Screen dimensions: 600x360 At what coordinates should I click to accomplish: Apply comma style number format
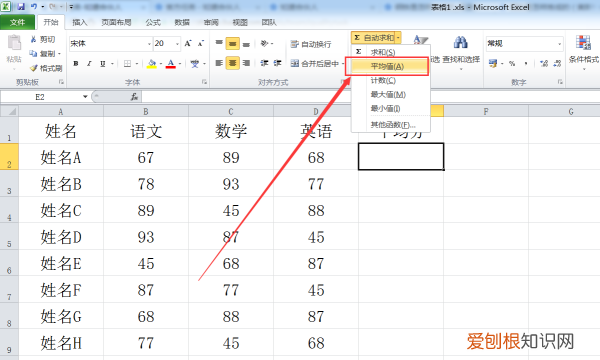pos(526,64)
